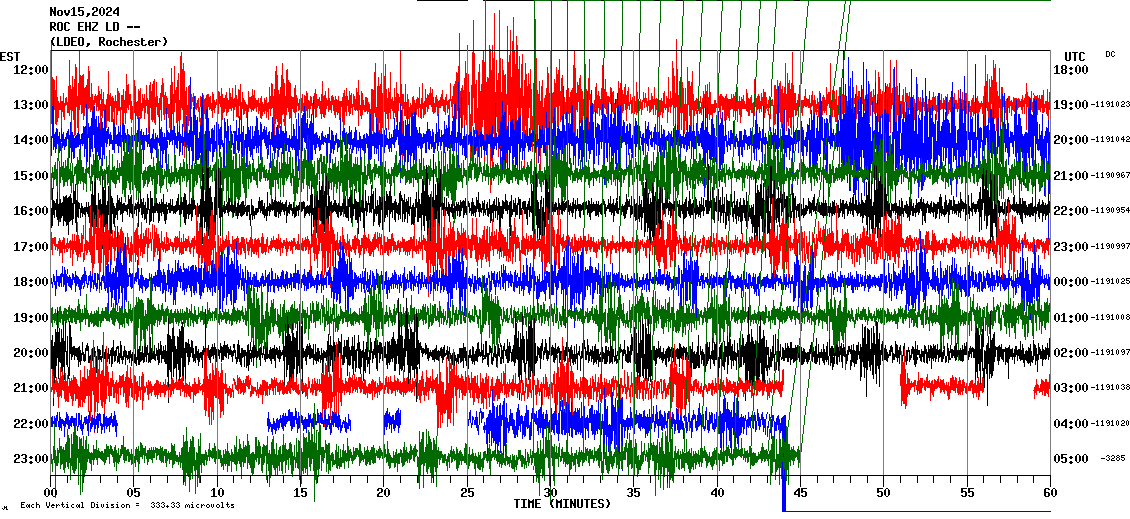Click the 25 minute tick on x-axis
The height and width of the screenshot is (519, 1130).
467,493
